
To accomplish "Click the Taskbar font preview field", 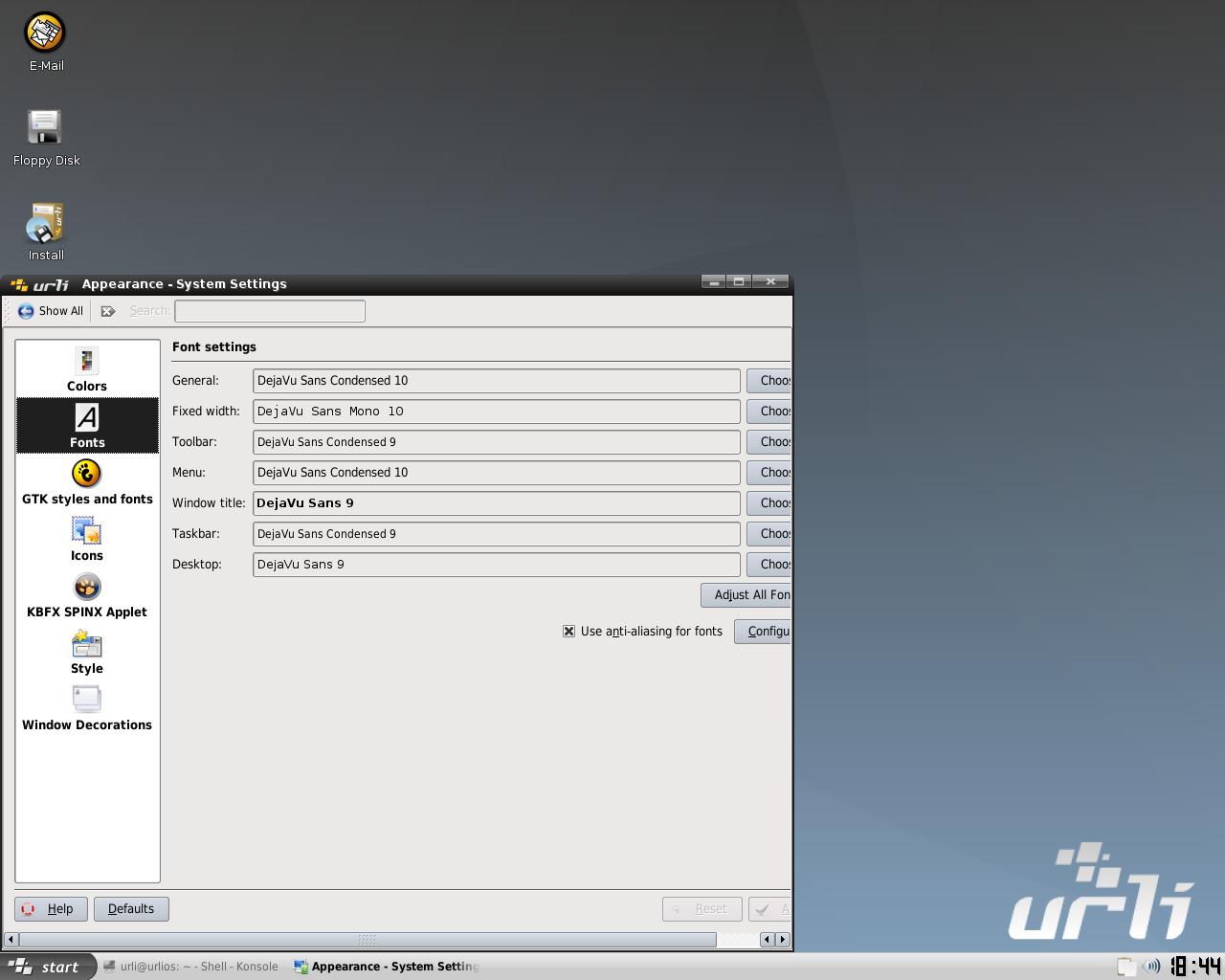I will [497, 534].
